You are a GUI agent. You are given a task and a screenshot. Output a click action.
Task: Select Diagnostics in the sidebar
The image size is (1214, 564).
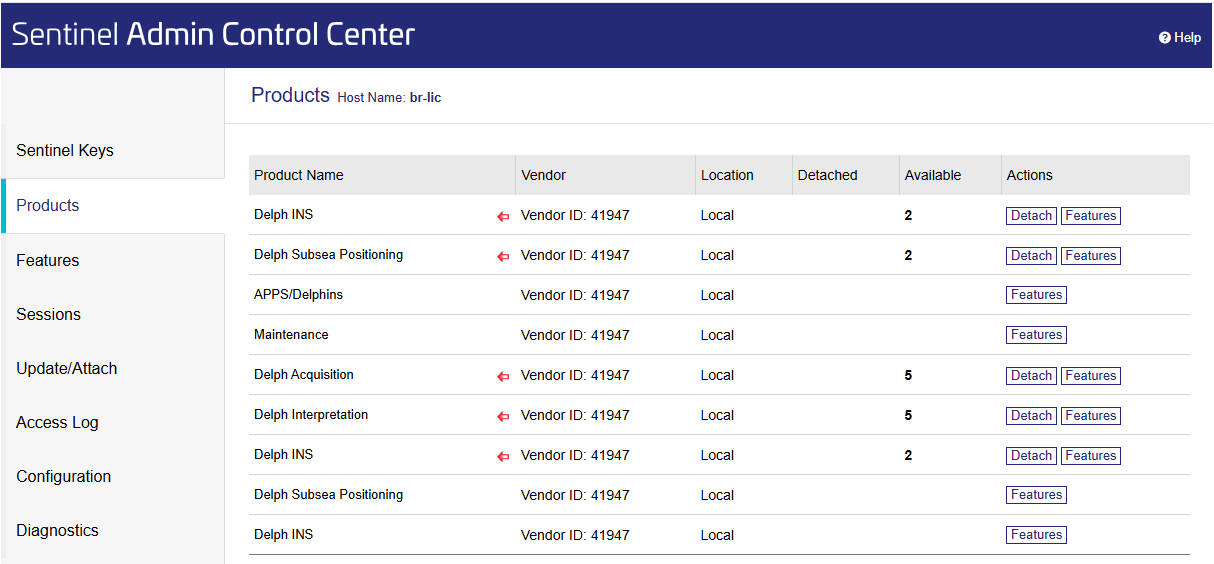coord(57,530)
